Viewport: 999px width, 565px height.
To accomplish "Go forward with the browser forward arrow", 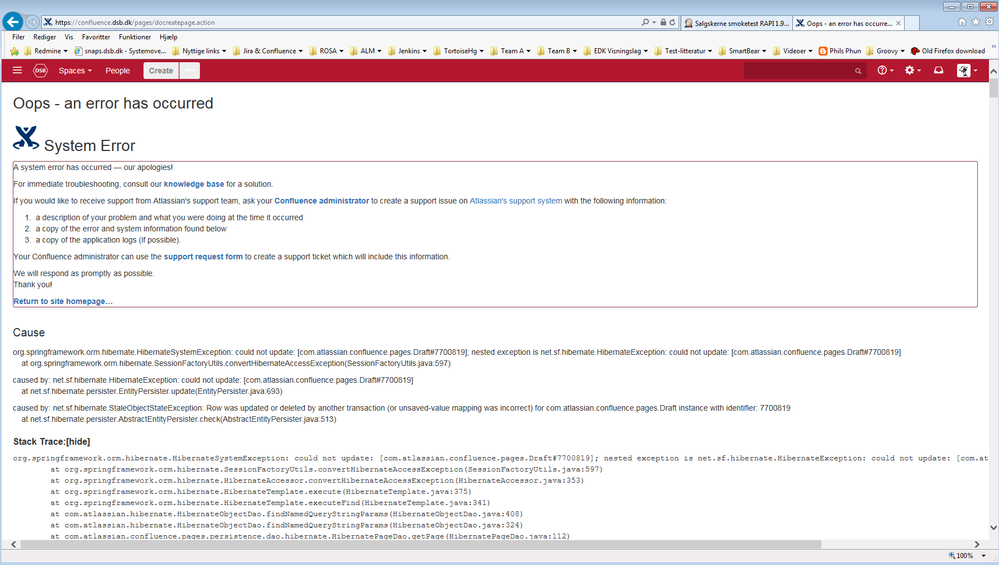I will 32,22.
